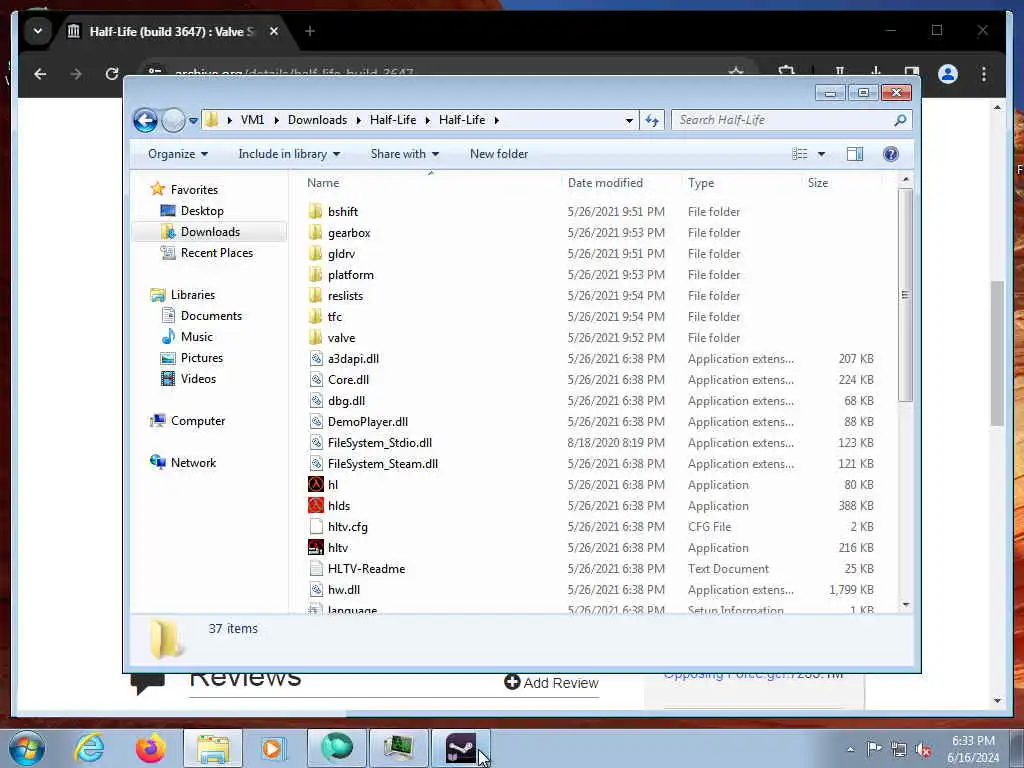Click the New folder button
The image size is (1024, 768).
pos(499,154)
